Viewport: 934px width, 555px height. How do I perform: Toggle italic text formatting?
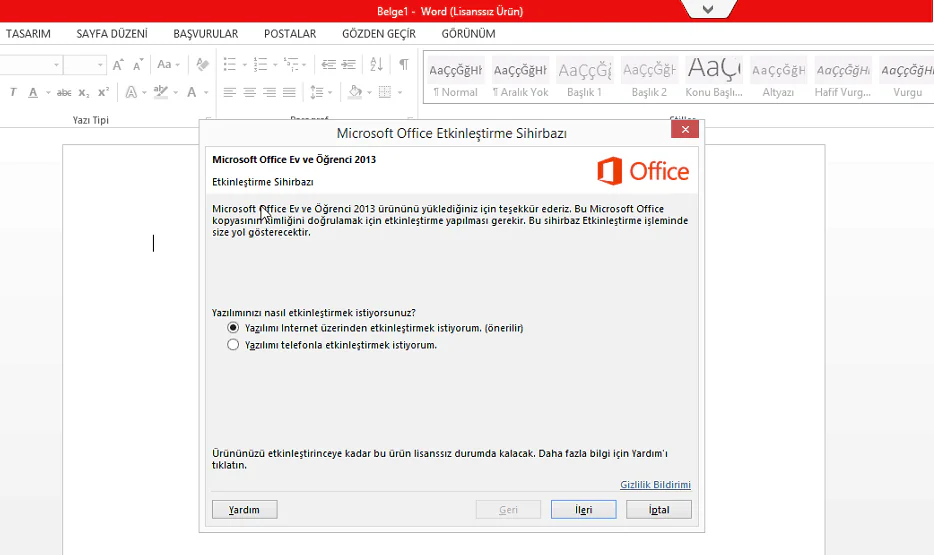coord(13,92)
